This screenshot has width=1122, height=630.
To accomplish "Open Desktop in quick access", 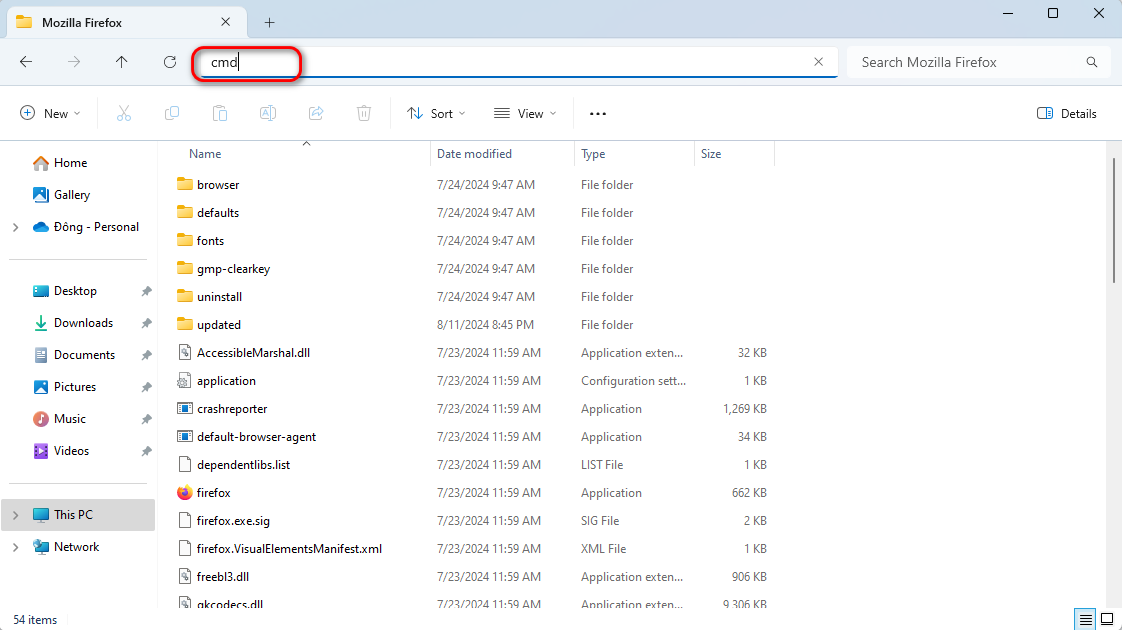I will coord(75,291).
